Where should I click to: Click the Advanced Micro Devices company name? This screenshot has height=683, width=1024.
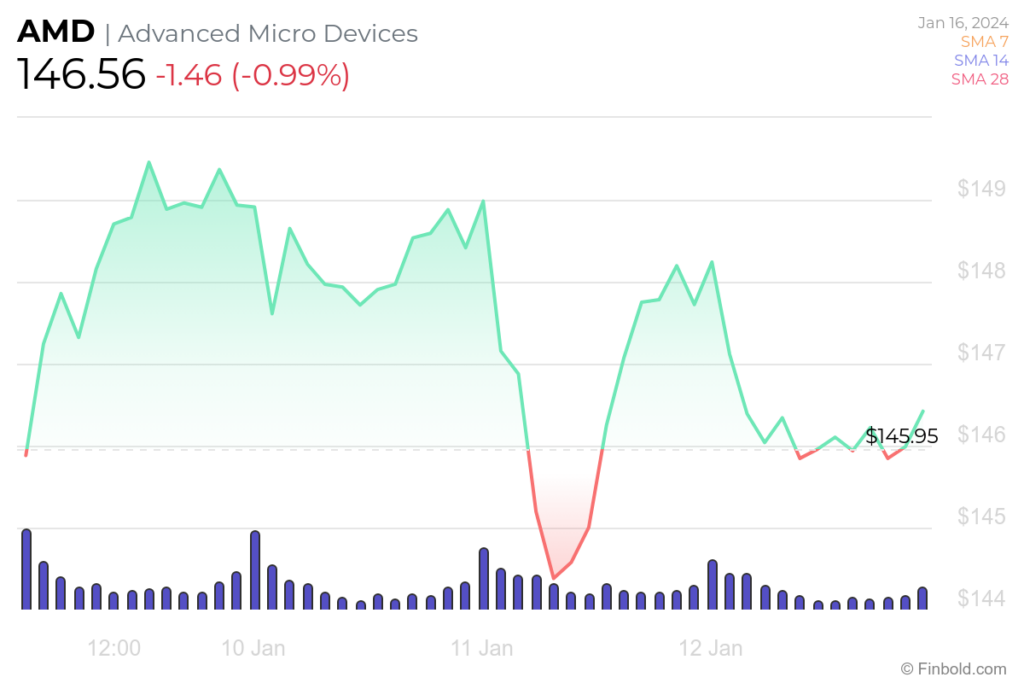pos(267,33)
